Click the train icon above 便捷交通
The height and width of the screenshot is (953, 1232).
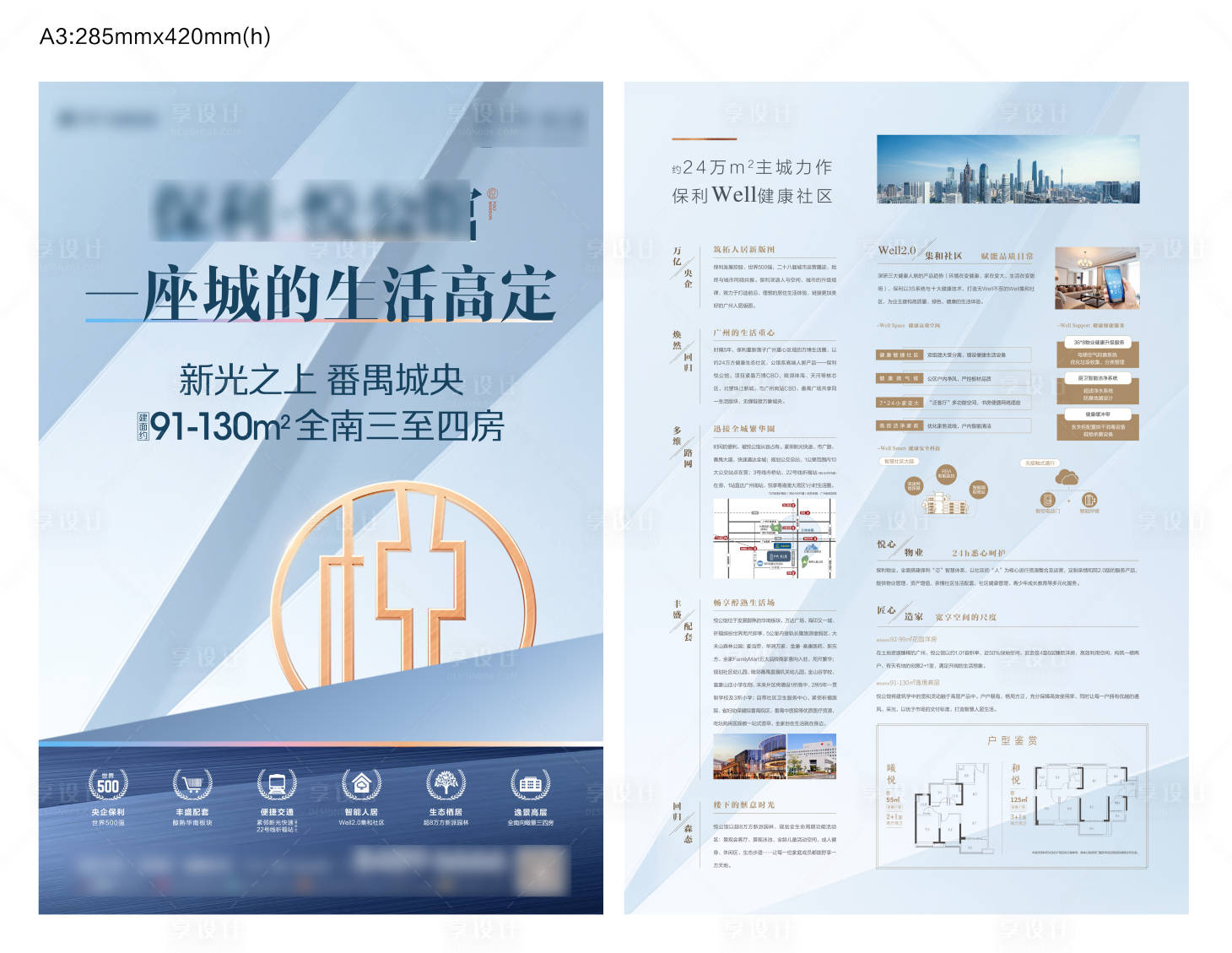(x=276, y=784)
